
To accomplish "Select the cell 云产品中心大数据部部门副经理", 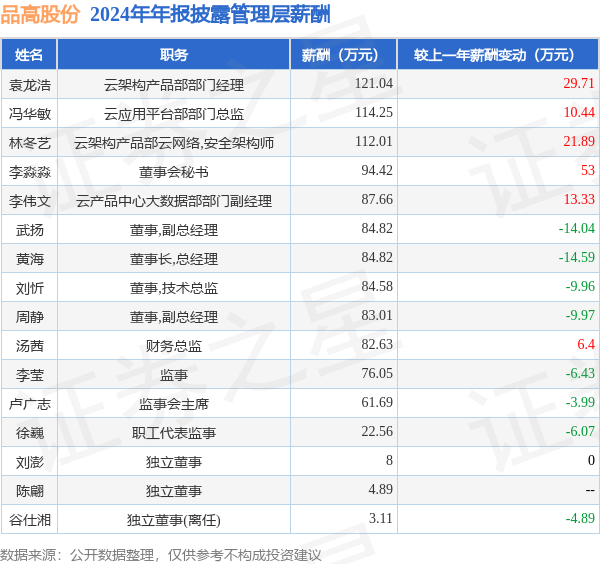I will click(174, 201).
